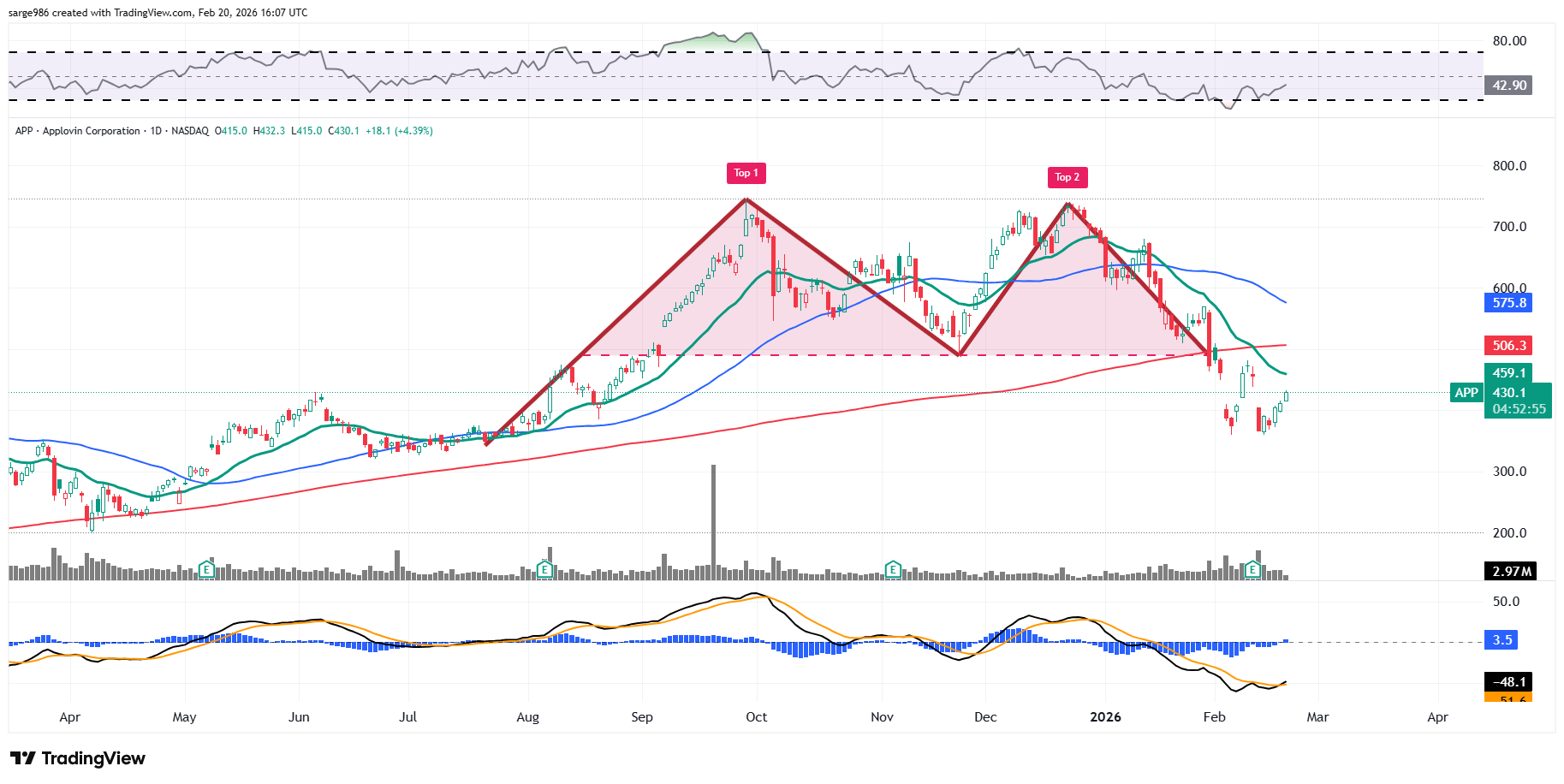Click the bold 2026 year label
Viewport: 1564px width, 784px height.
click(x=1105, y=717)
